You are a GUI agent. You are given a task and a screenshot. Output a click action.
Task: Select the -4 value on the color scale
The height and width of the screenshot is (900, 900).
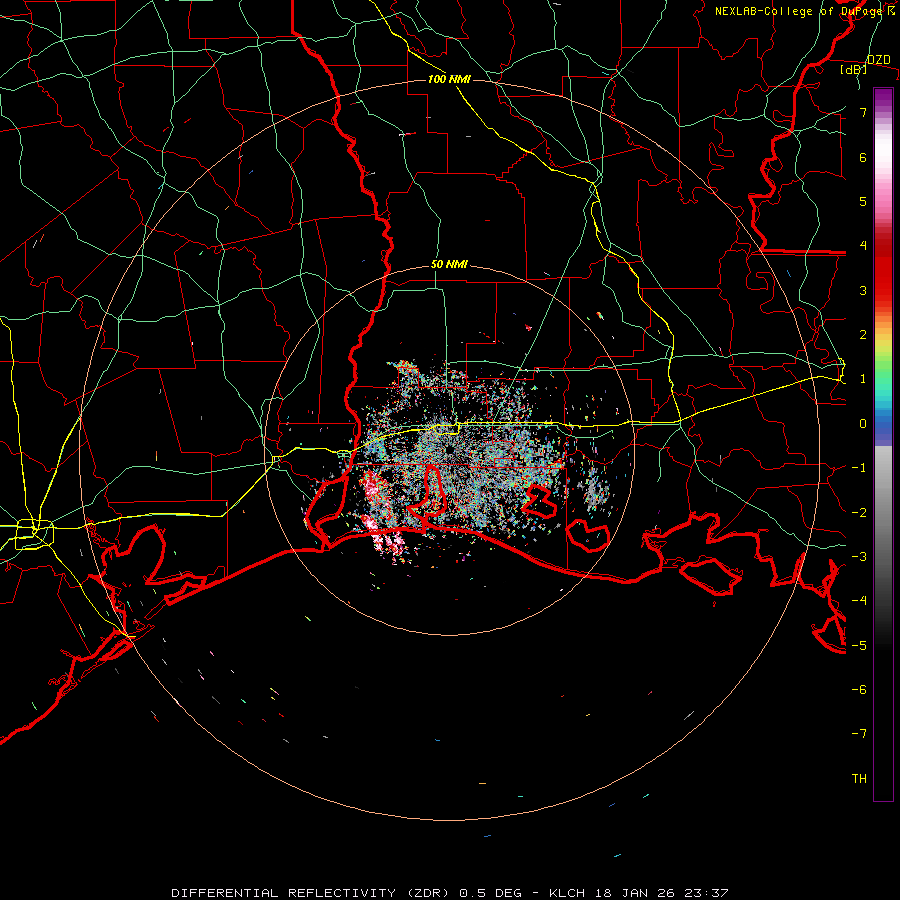coord(859,600)
